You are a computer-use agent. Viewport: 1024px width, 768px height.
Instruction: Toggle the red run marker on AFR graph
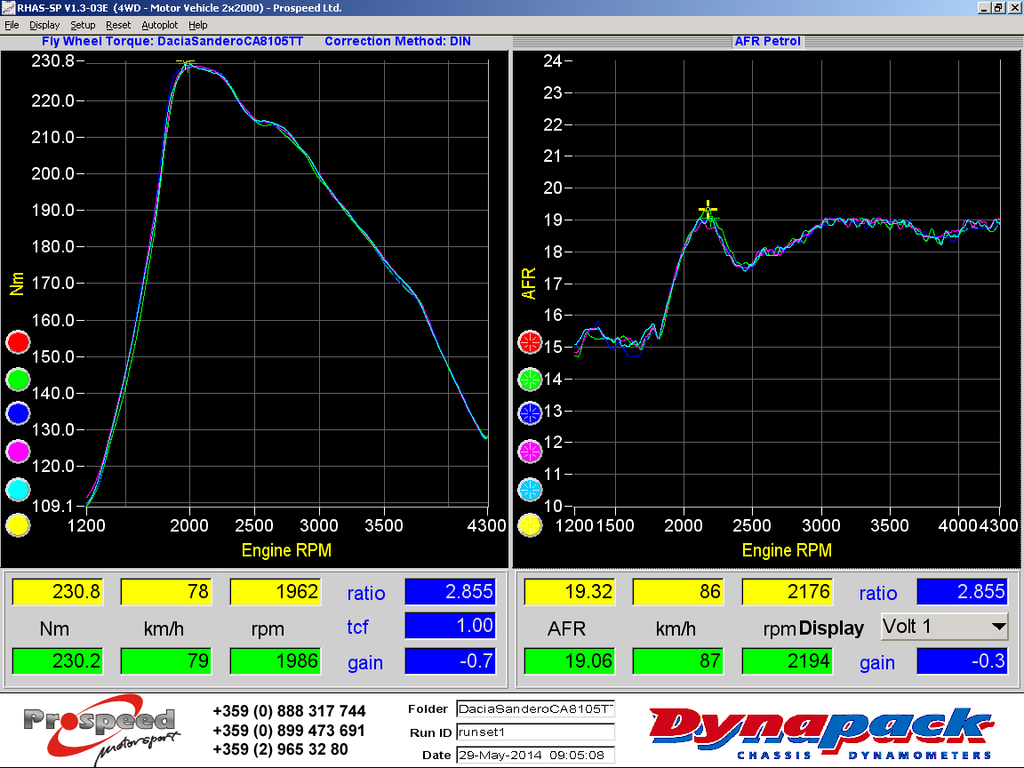pyautogui.click(x=530, y=343)
